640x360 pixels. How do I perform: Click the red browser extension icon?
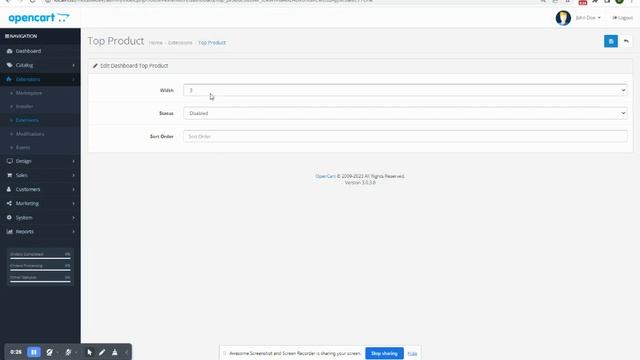[582, 2]
